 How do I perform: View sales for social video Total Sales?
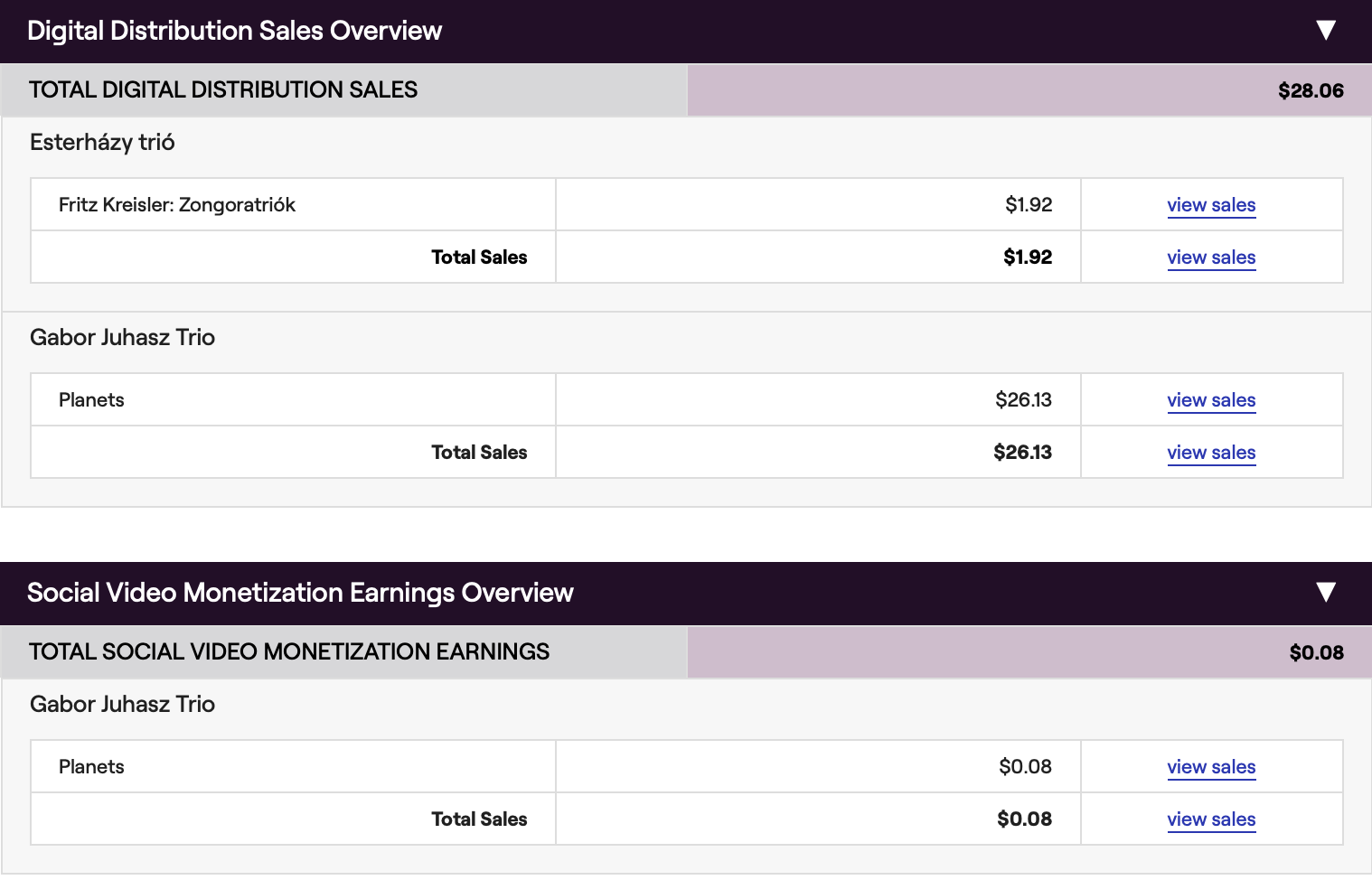click(x=1211, y=819)
